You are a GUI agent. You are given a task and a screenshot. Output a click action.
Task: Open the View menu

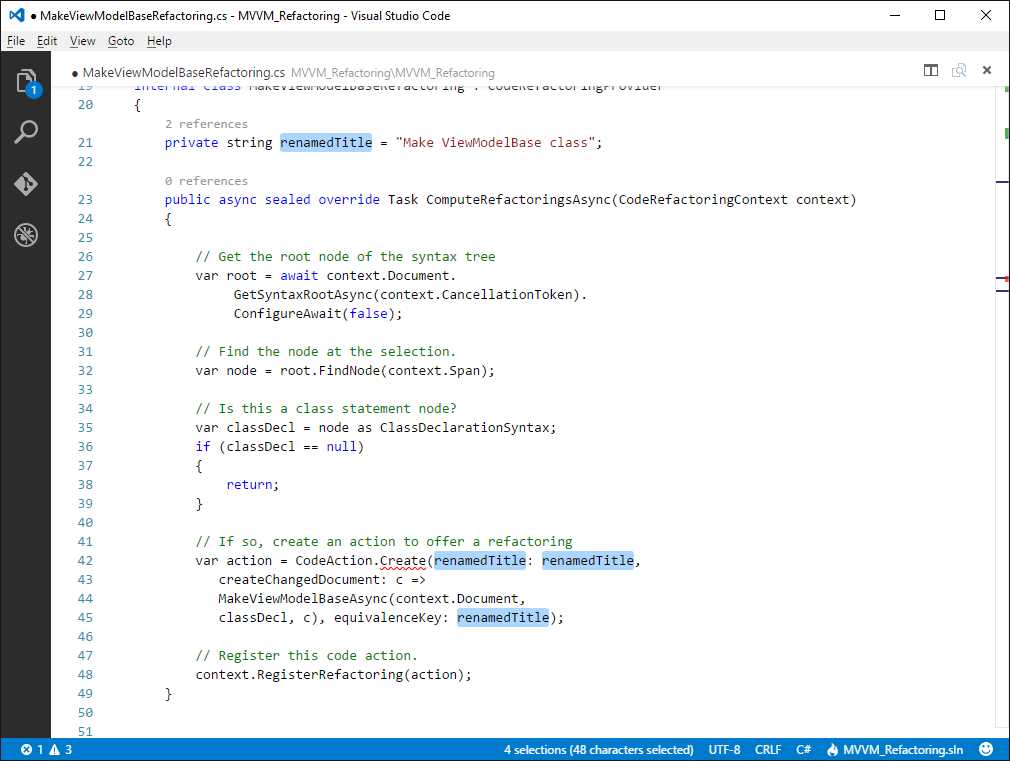pos(82,41)
